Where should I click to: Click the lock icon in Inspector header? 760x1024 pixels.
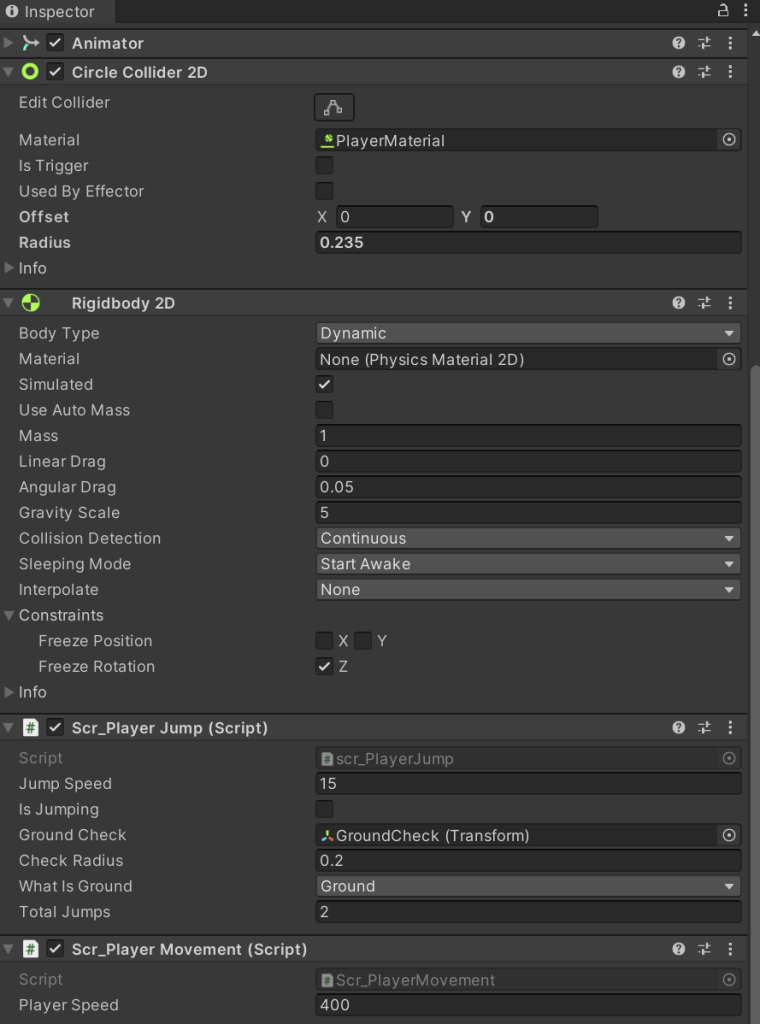pyautogui.click(x=723, y=11)
